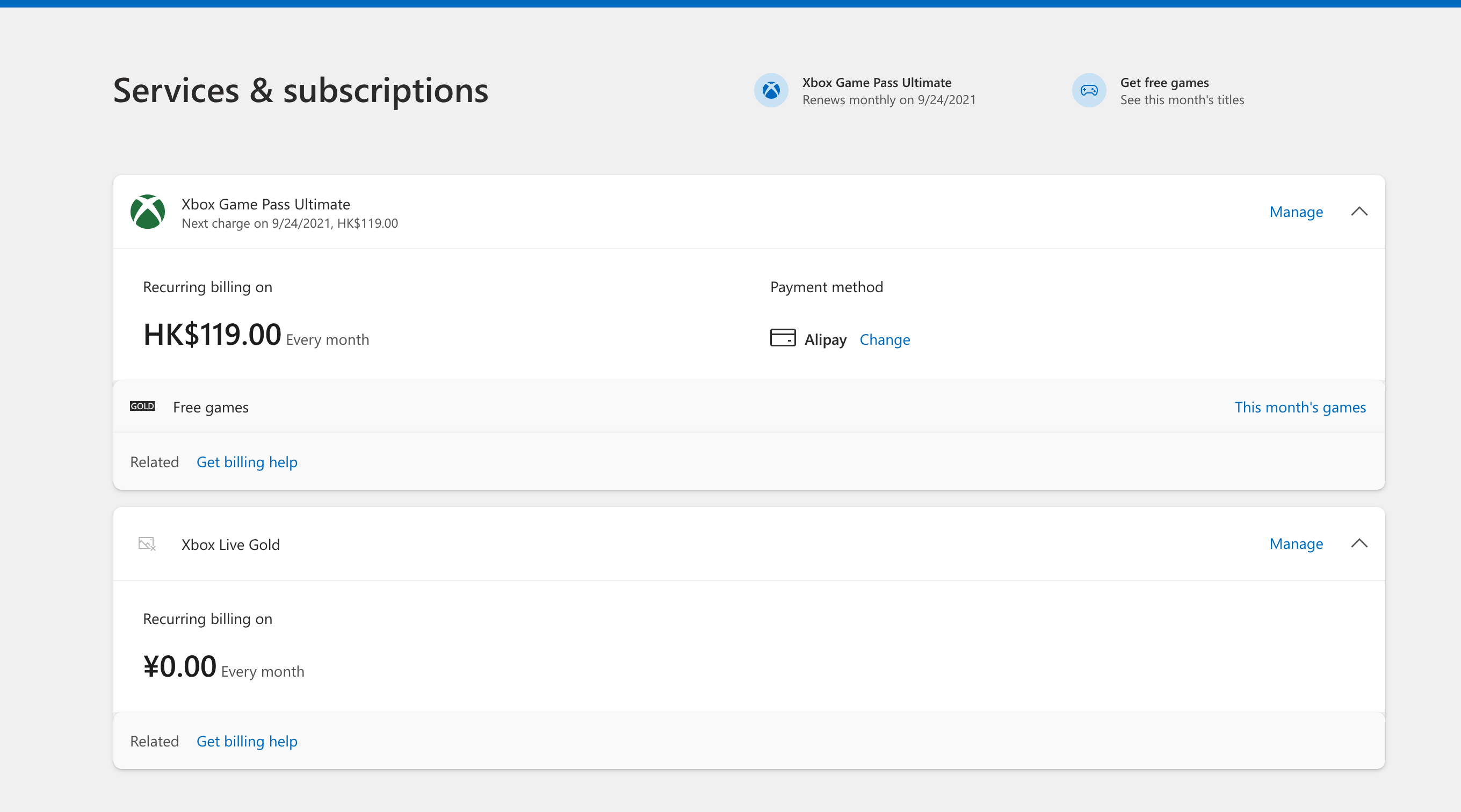1461x812 pixels.
Task: Select 'See this month's titles' text
Action: coord(1182,100)
